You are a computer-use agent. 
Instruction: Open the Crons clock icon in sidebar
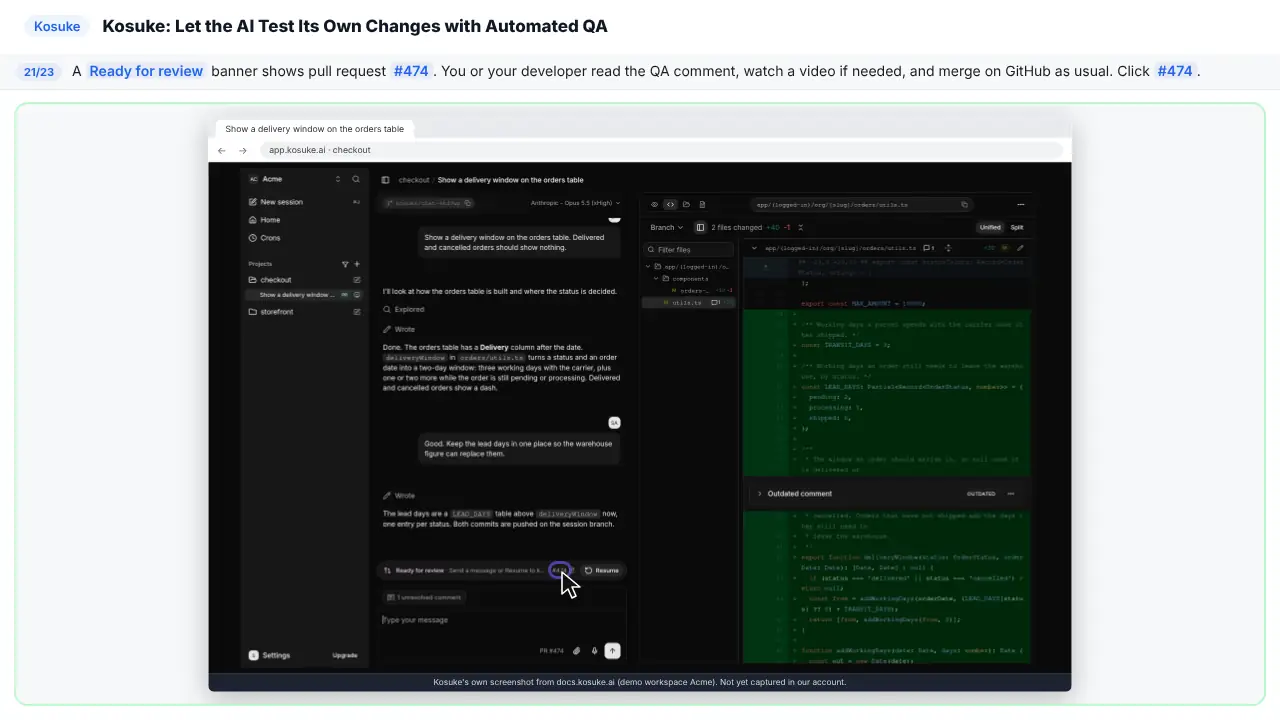pyautogui.click(x=252, y=238)
